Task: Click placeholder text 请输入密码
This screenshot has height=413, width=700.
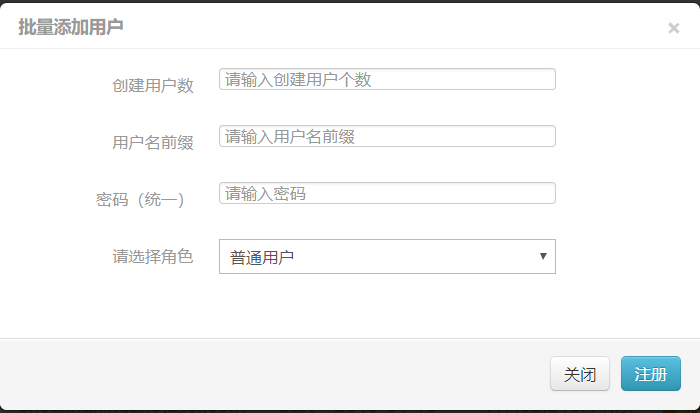Action: coord(265,193)
